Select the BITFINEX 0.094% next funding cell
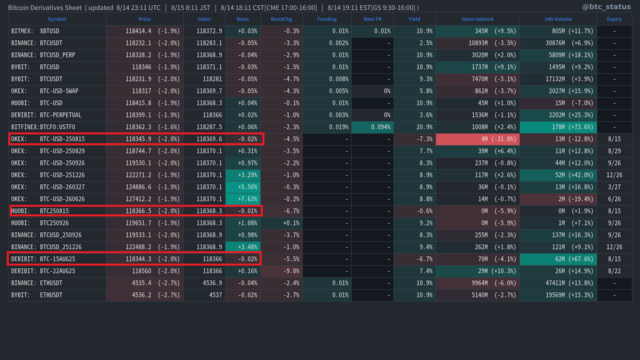The image size is (640, 360). tap(372, 127)
